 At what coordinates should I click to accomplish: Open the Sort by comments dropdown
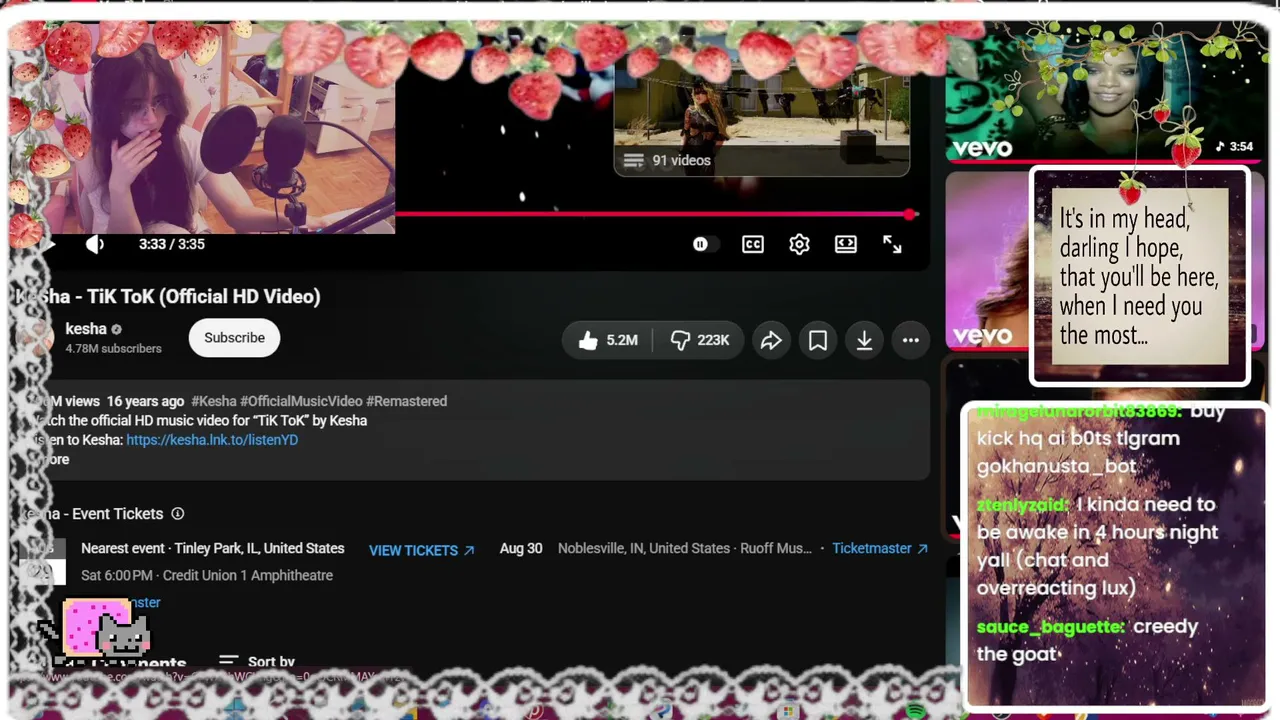click(x=258, y=662)
